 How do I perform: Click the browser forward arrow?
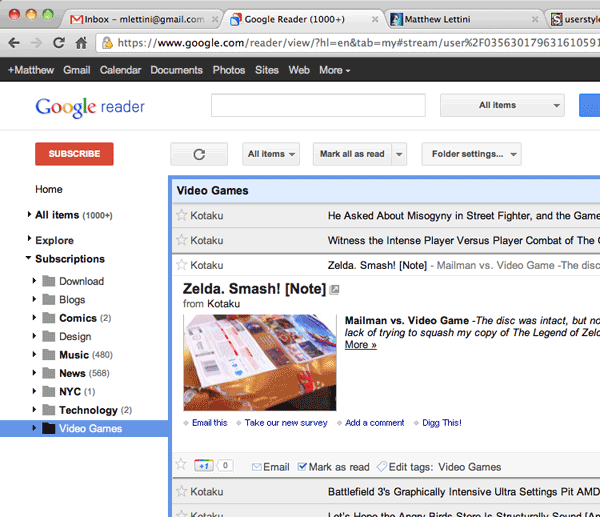tap(36, 42)
